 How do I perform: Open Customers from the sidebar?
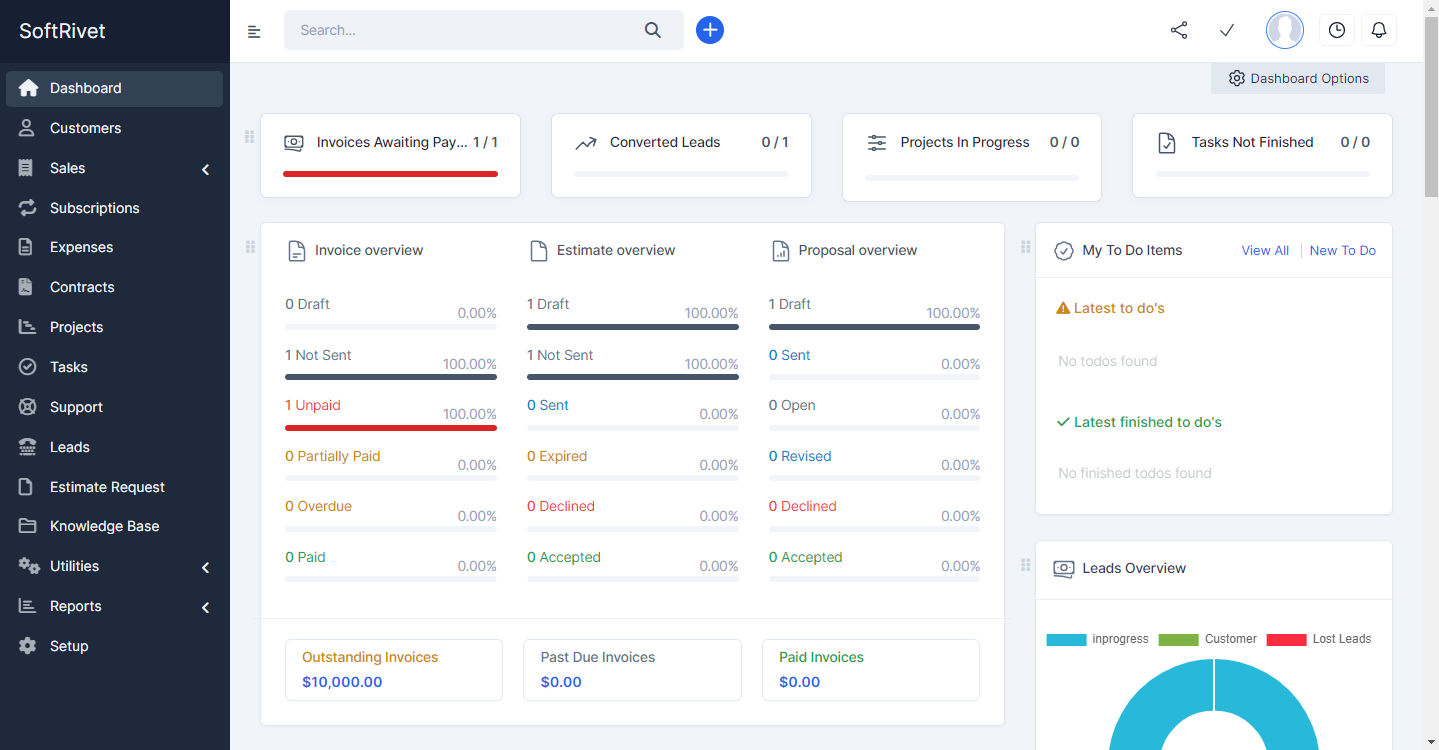(85, 128)
